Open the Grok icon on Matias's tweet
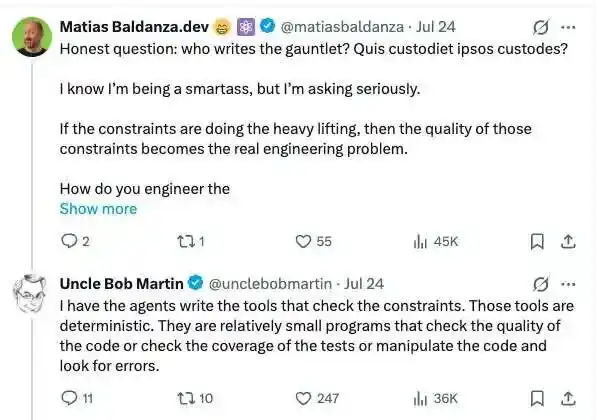598x420 pixels. [541, 27]
